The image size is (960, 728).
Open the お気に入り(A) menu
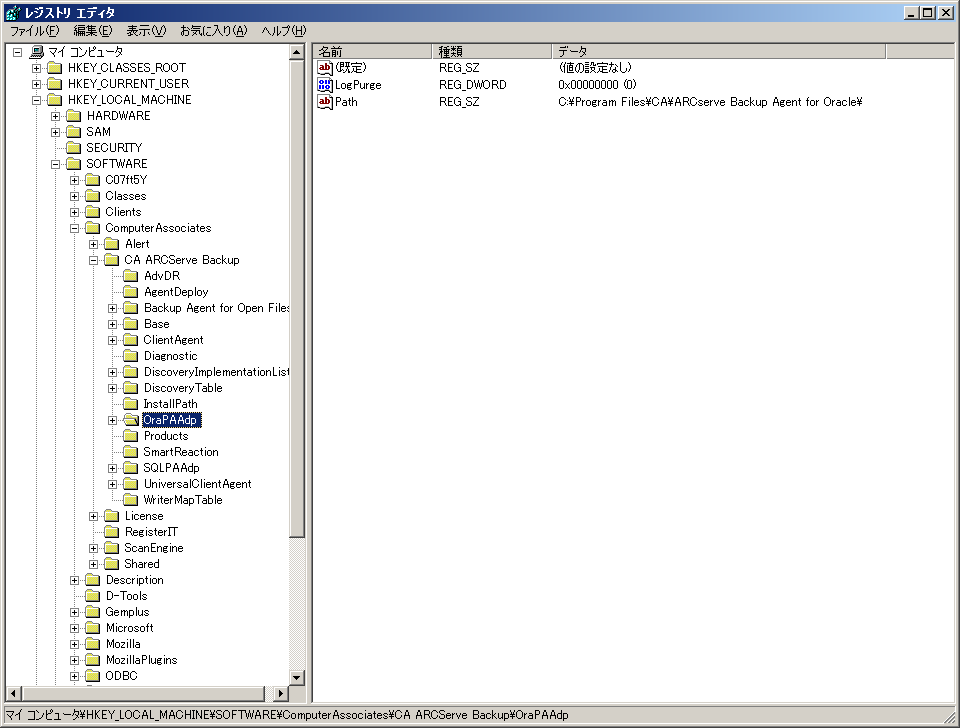pyautogui.click(x=213, y=31)
